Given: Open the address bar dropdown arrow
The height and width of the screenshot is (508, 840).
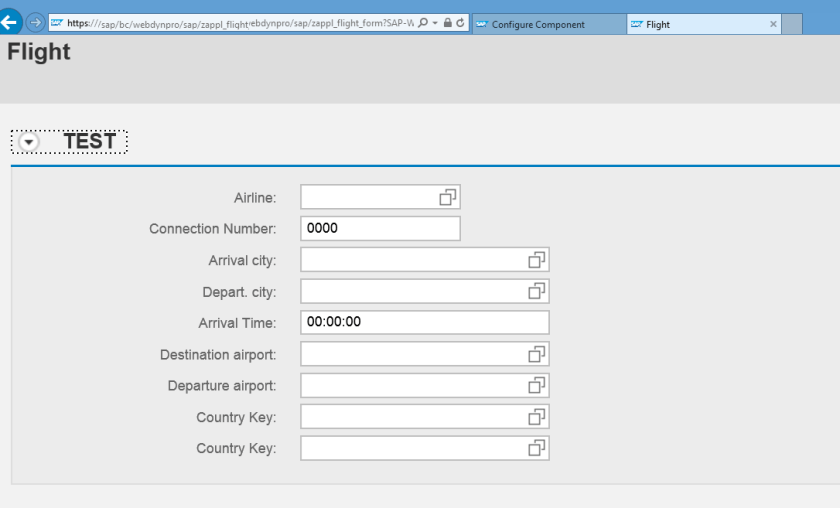Looking at the screenshot, I should 435,23.
